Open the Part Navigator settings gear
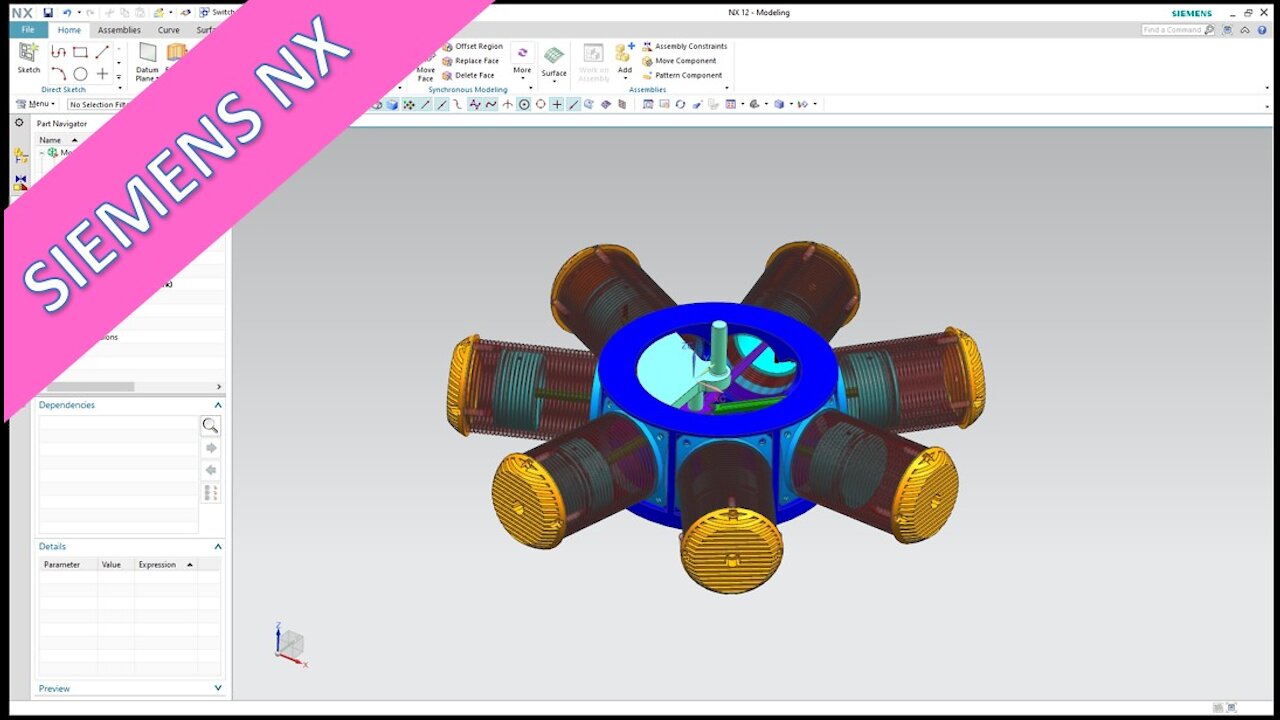 [19, 123]
